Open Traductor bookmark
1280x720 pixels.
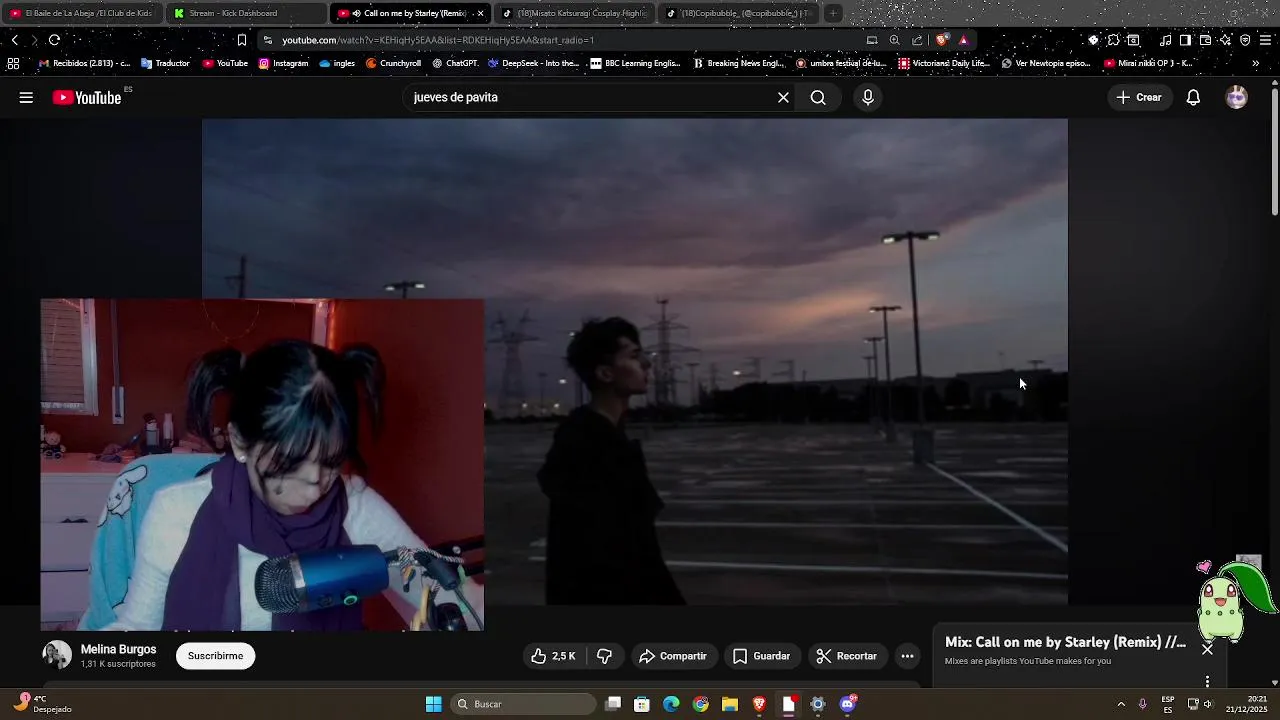click(165, 63)
